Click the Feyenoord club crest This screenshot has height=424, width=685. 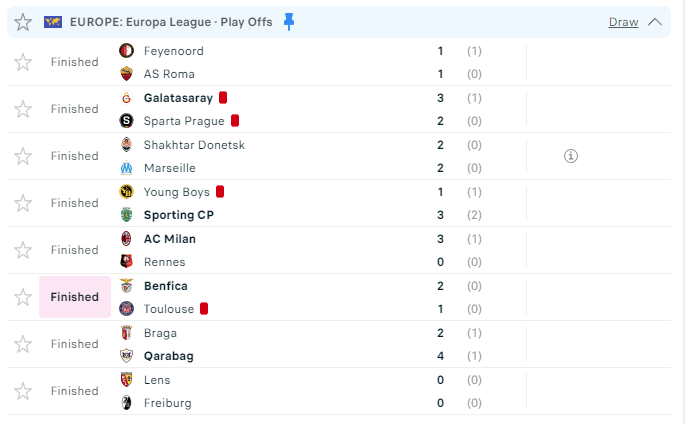(x=126, y=51)
